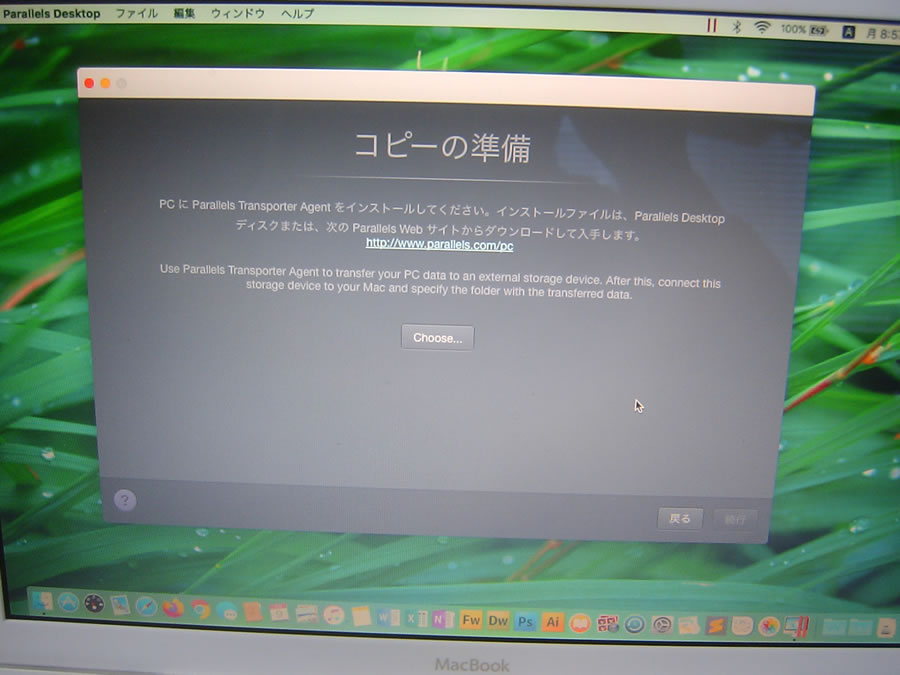The image size is (900, 675).
Task: Minimize the コピーの準備 window
Action: click(106, 84)
